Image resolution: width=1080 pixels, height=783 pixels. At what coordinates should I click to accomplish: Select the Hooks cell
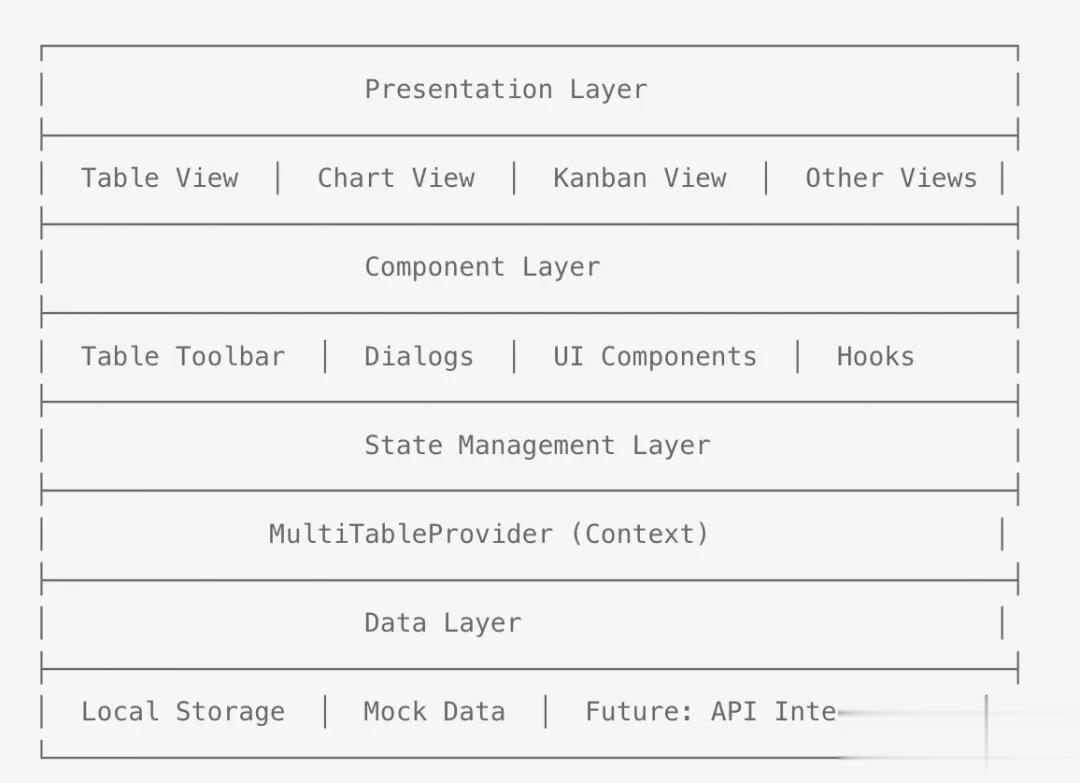pos(875,357)
